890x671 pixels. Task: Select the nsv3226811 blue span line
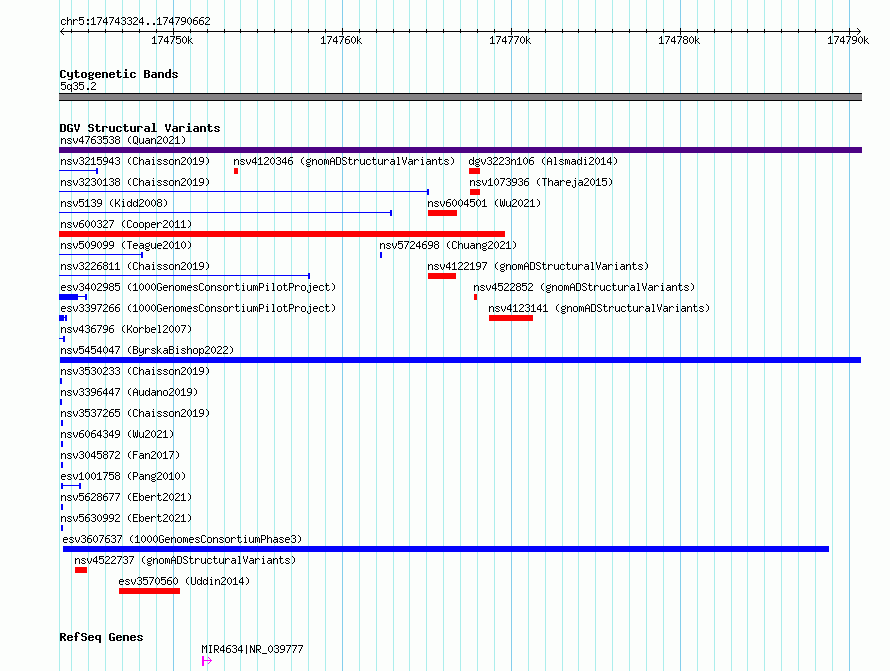tap(184, 276)
